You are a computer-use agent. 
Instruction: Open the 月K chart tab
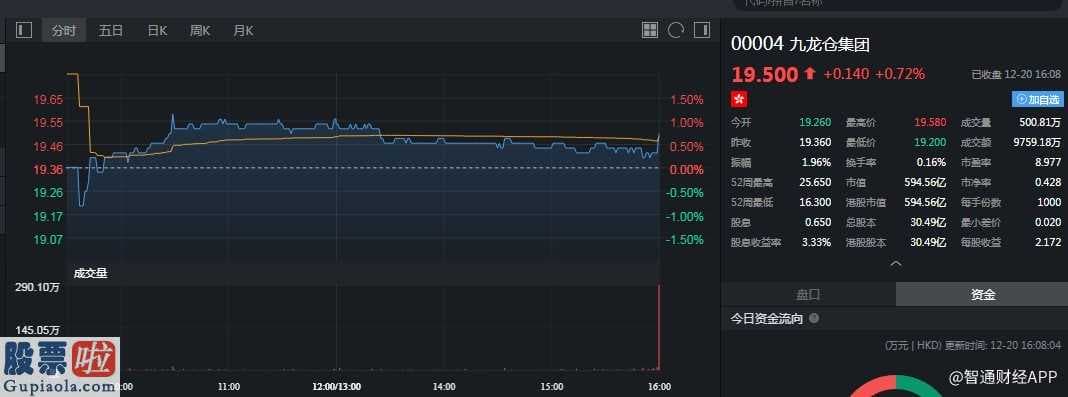pyautogui.click(x=243, y=30)
